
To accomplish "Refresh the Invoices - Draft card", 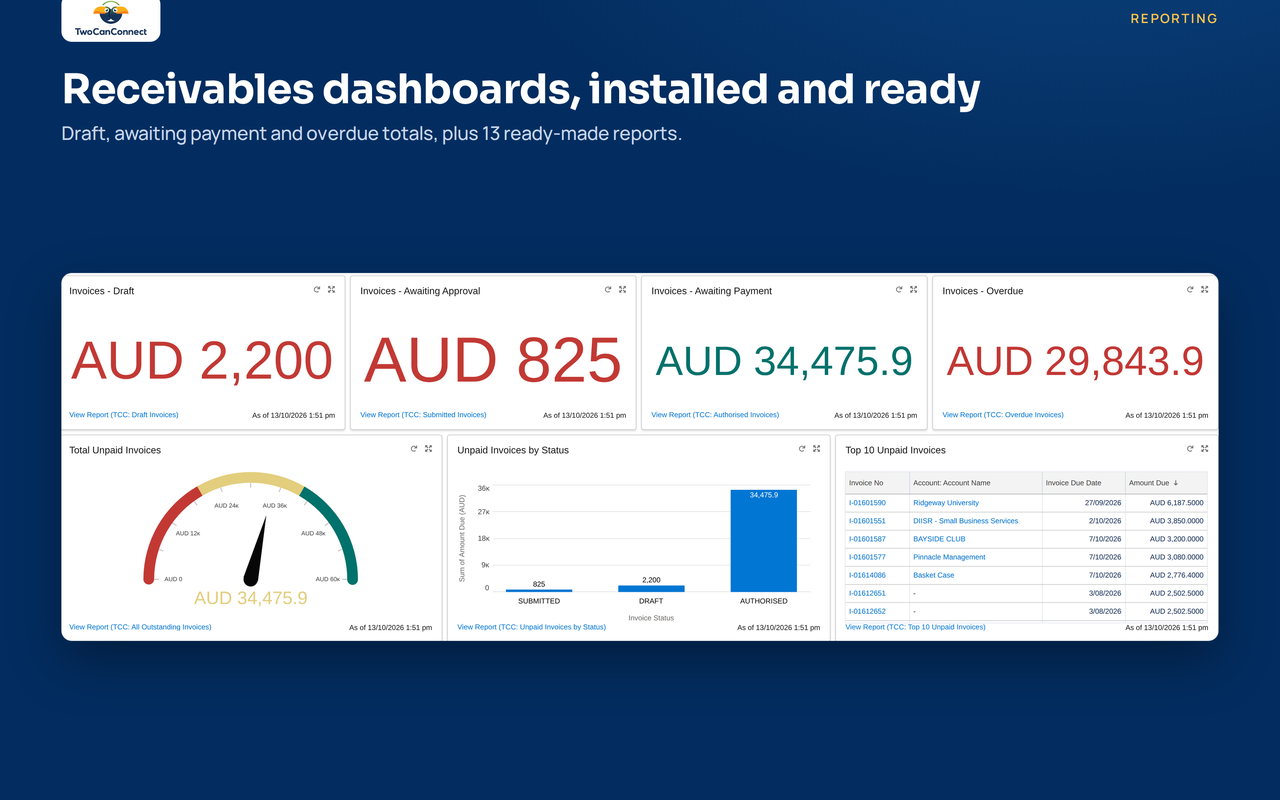I will [x=317, y=289].
